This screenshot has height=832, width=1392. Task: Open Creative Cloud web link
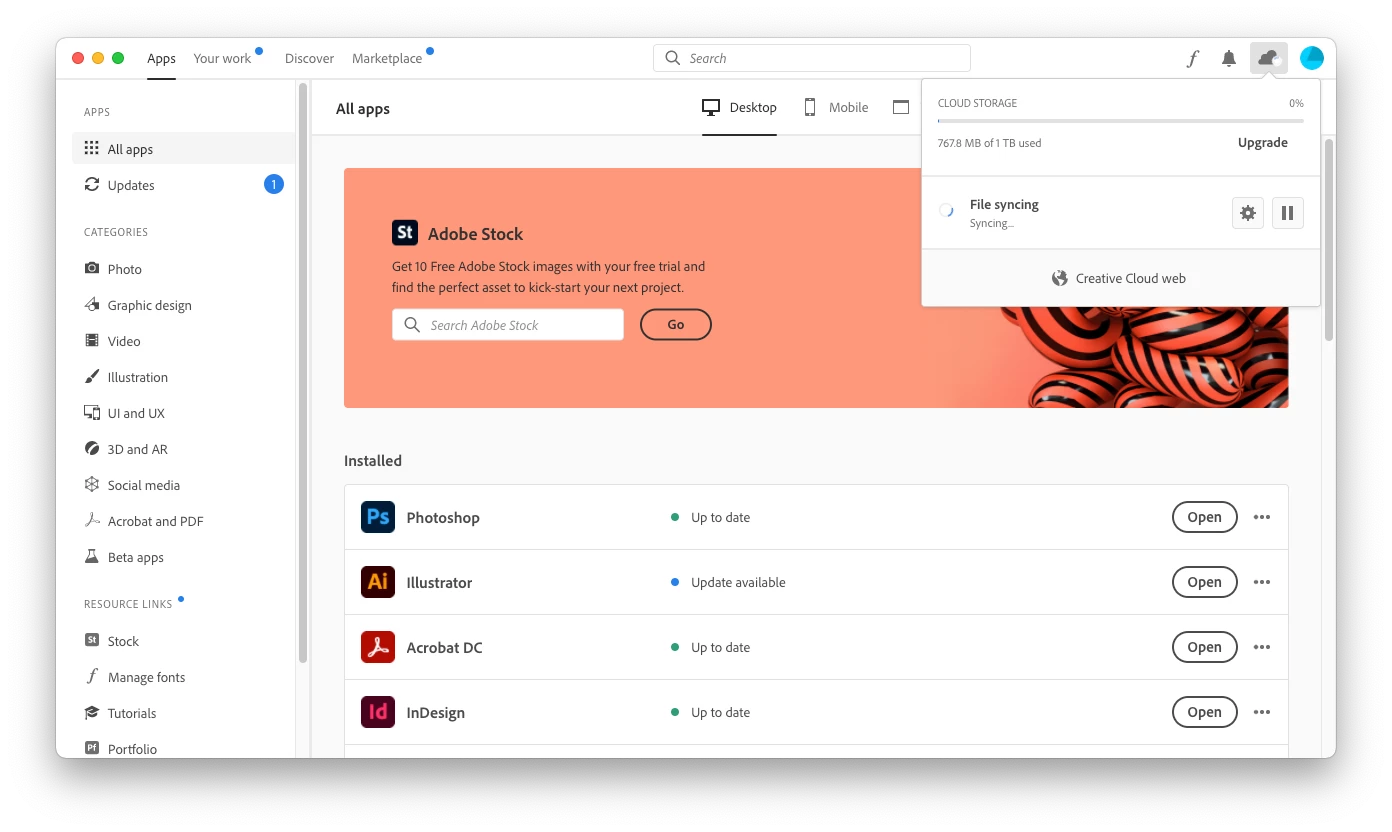tap(1120, 278)
